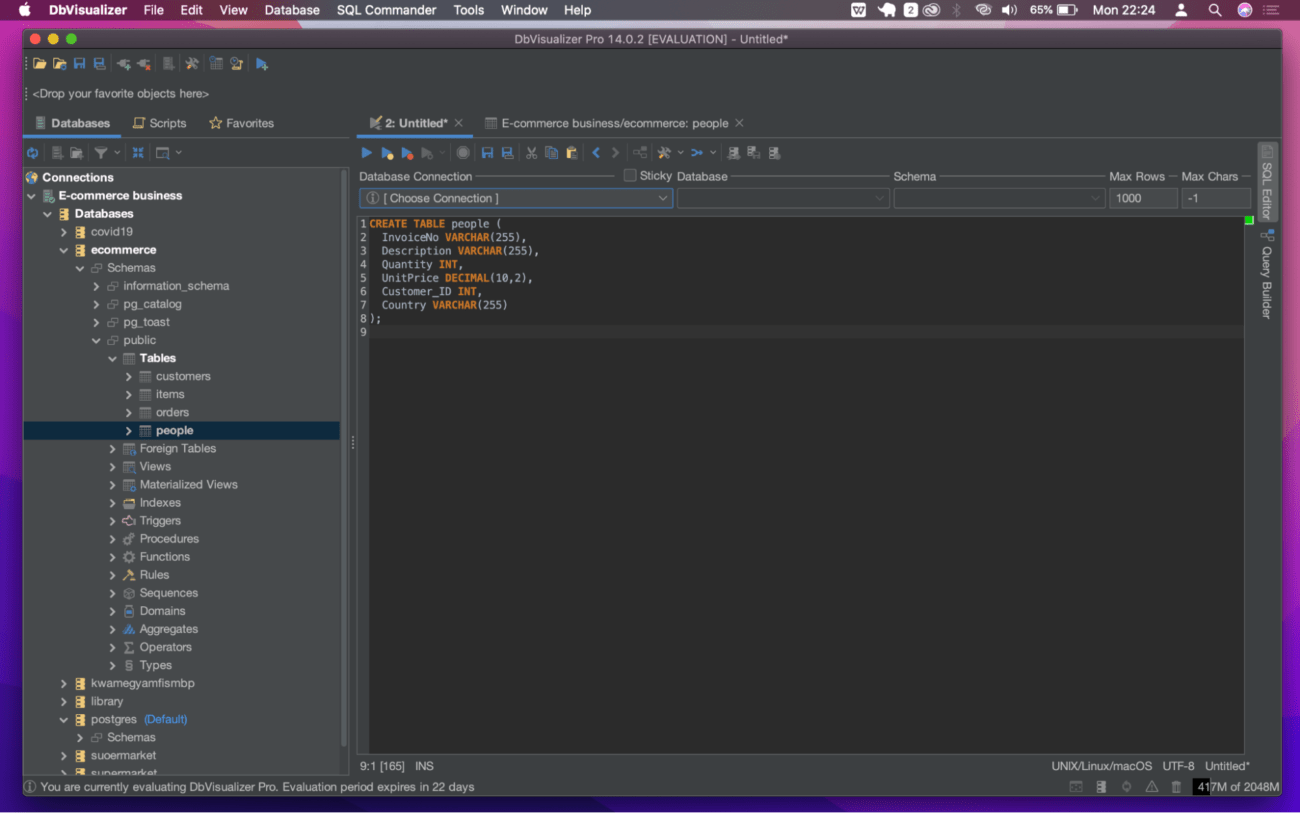Select the people table in the tree
This screenshot has height=813, width=1300.
[175, 430]
